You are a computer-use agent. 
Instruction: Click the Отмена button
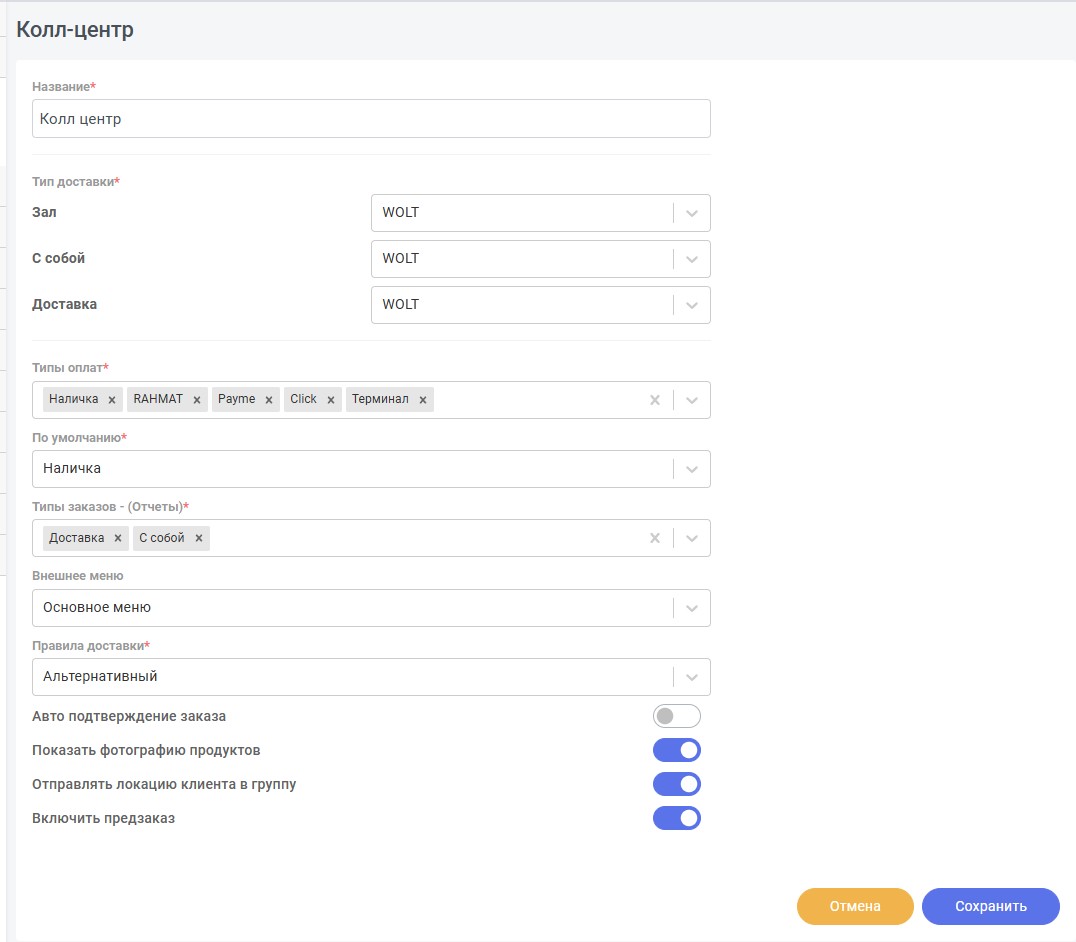point(855,906)
